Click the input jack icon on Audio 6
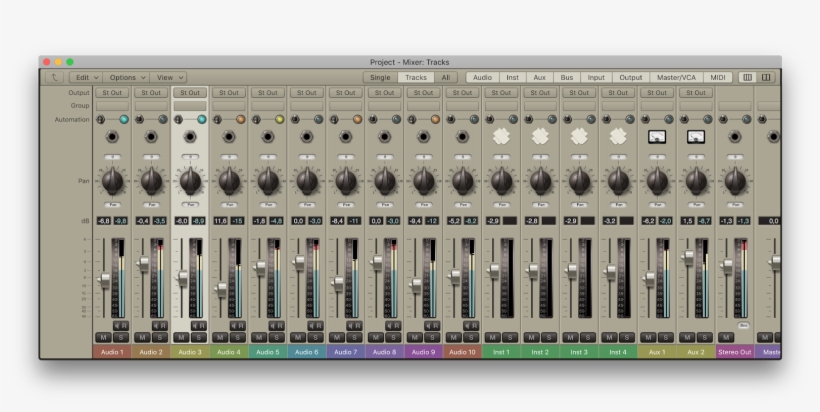The height and width of the screenshot is (412, 820). (x=306, y=137)
